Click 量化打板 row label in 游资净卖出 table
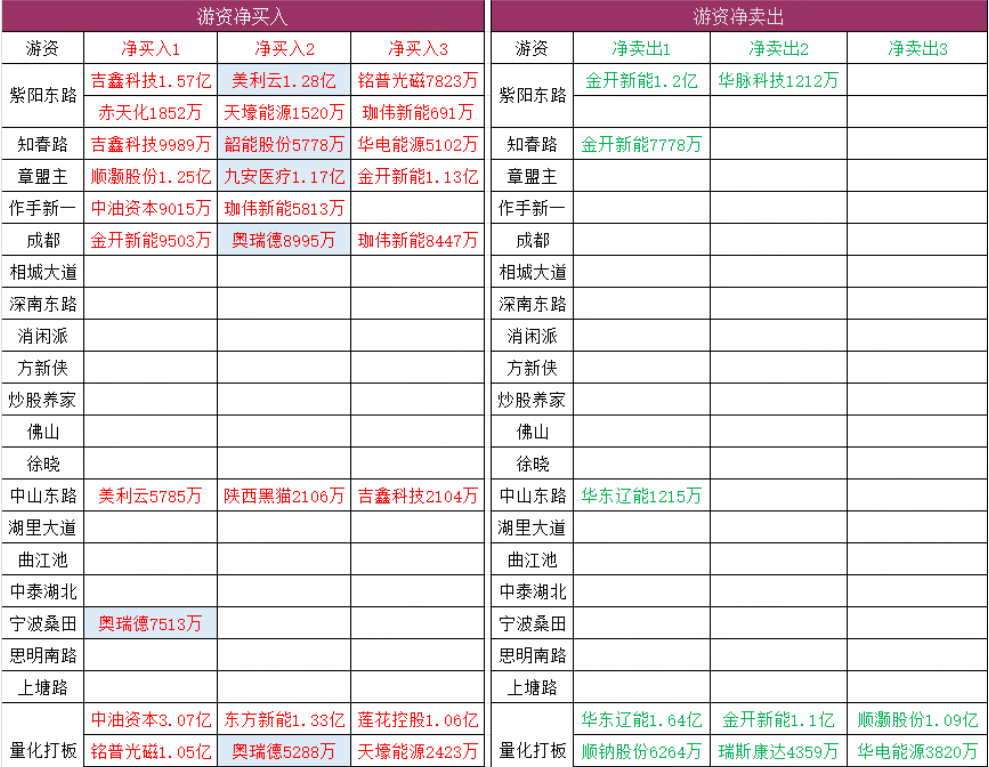 coord(532,750)
